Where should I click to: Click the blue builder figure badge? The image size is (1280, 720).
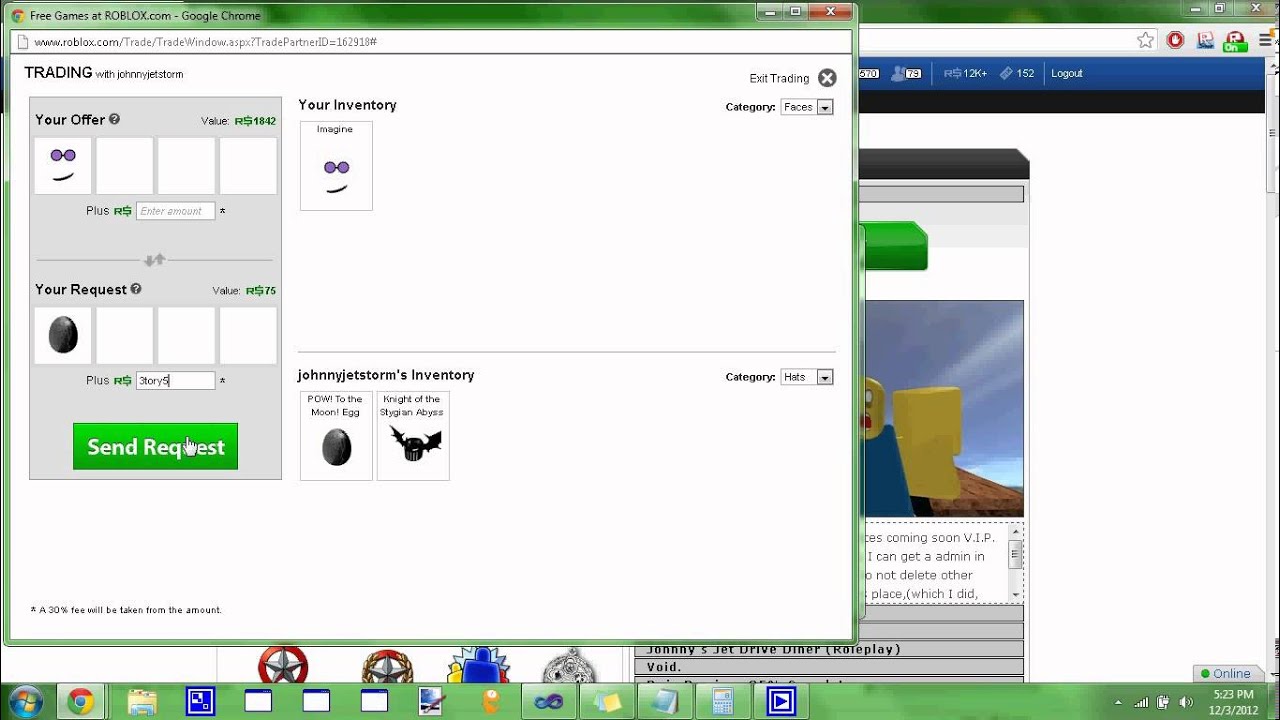click(x=479, y=666)
